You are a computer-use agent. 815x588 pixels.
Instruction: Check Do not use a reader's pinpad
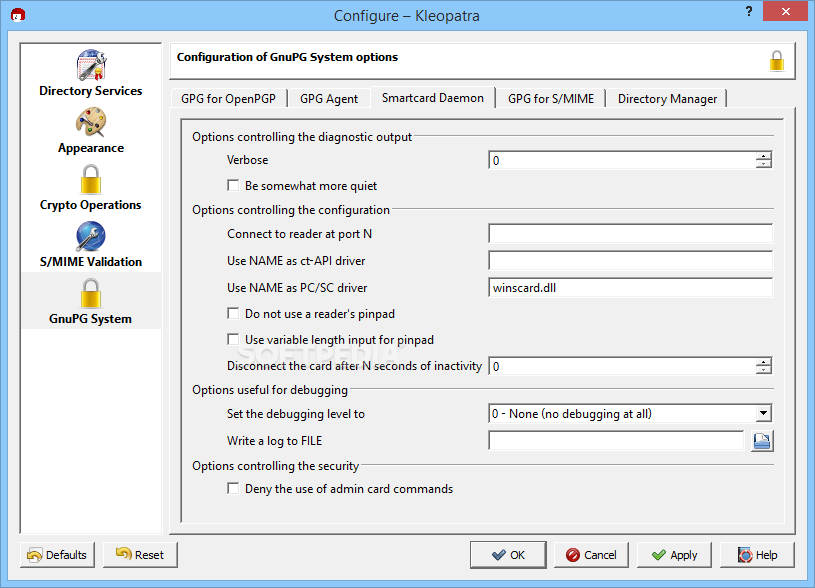(x=233, y=313)
